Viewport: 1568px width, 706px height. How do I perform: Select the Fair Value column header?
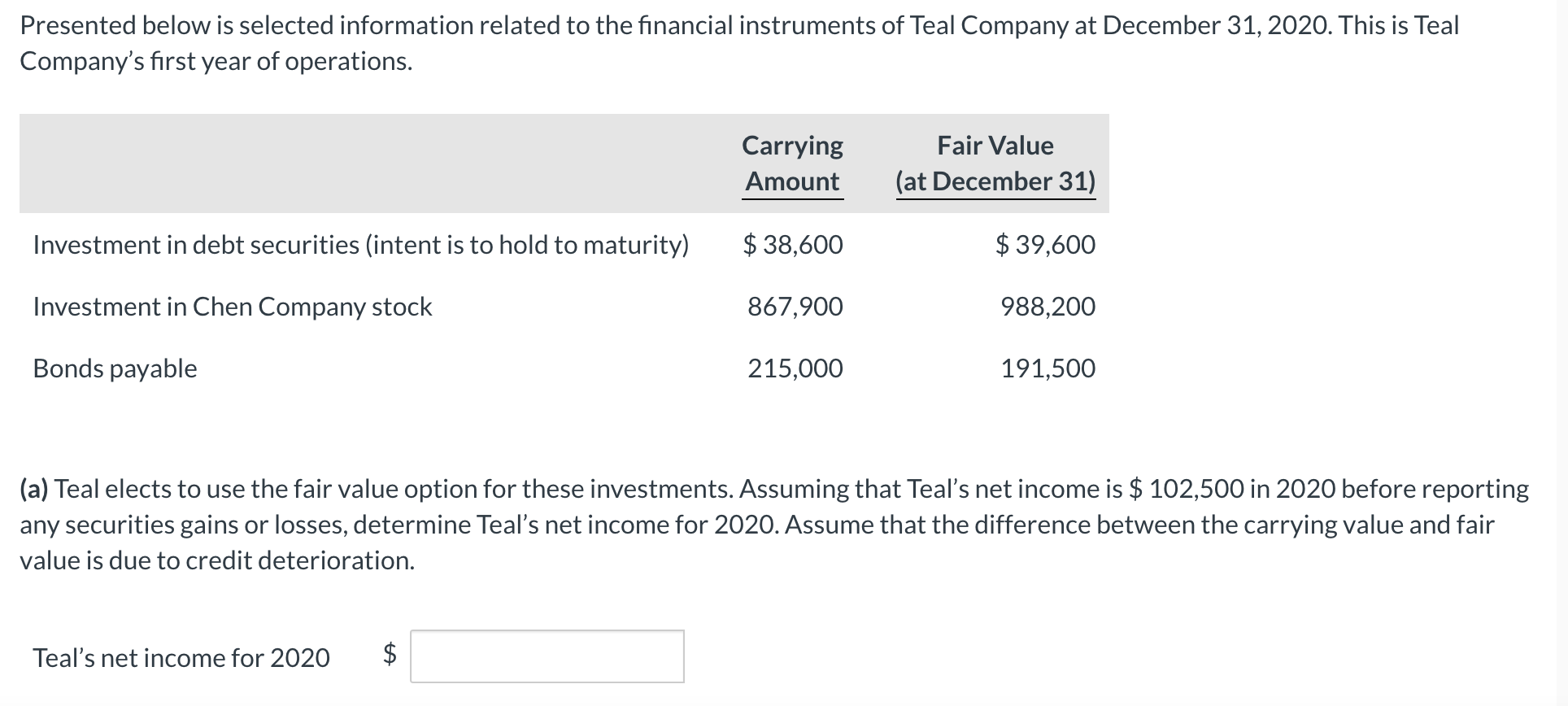click(x=994, y=145)
